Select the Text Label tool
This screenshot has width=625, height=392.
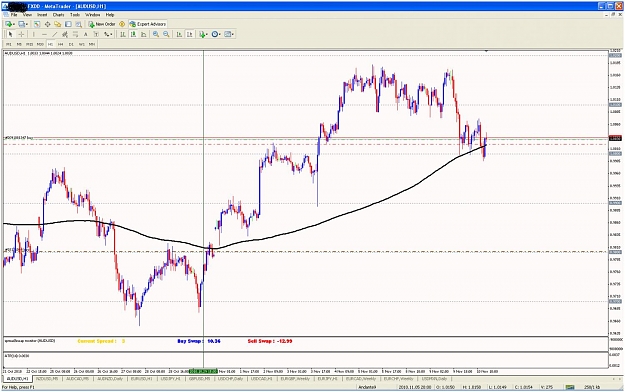tap(96, 34)
